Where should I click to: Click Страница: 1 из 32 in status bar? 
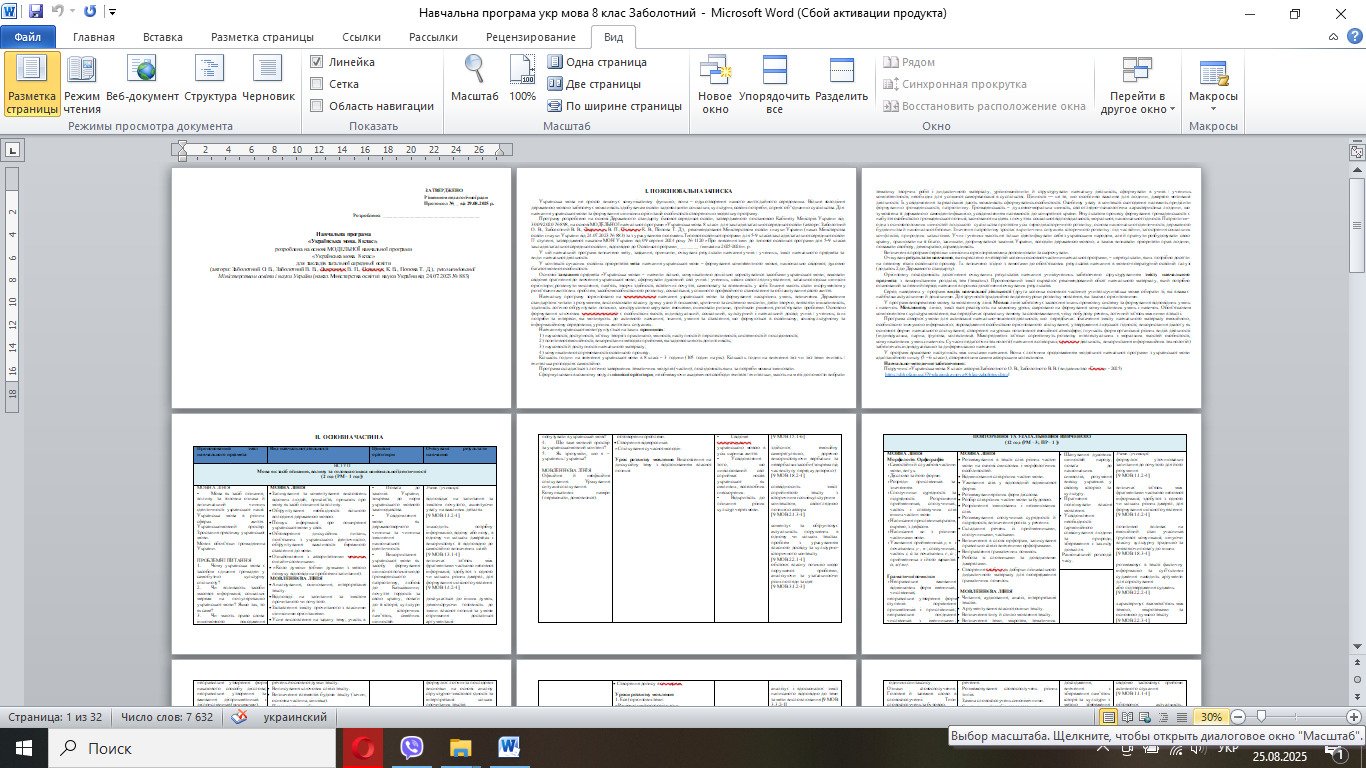tap(55, 717)
